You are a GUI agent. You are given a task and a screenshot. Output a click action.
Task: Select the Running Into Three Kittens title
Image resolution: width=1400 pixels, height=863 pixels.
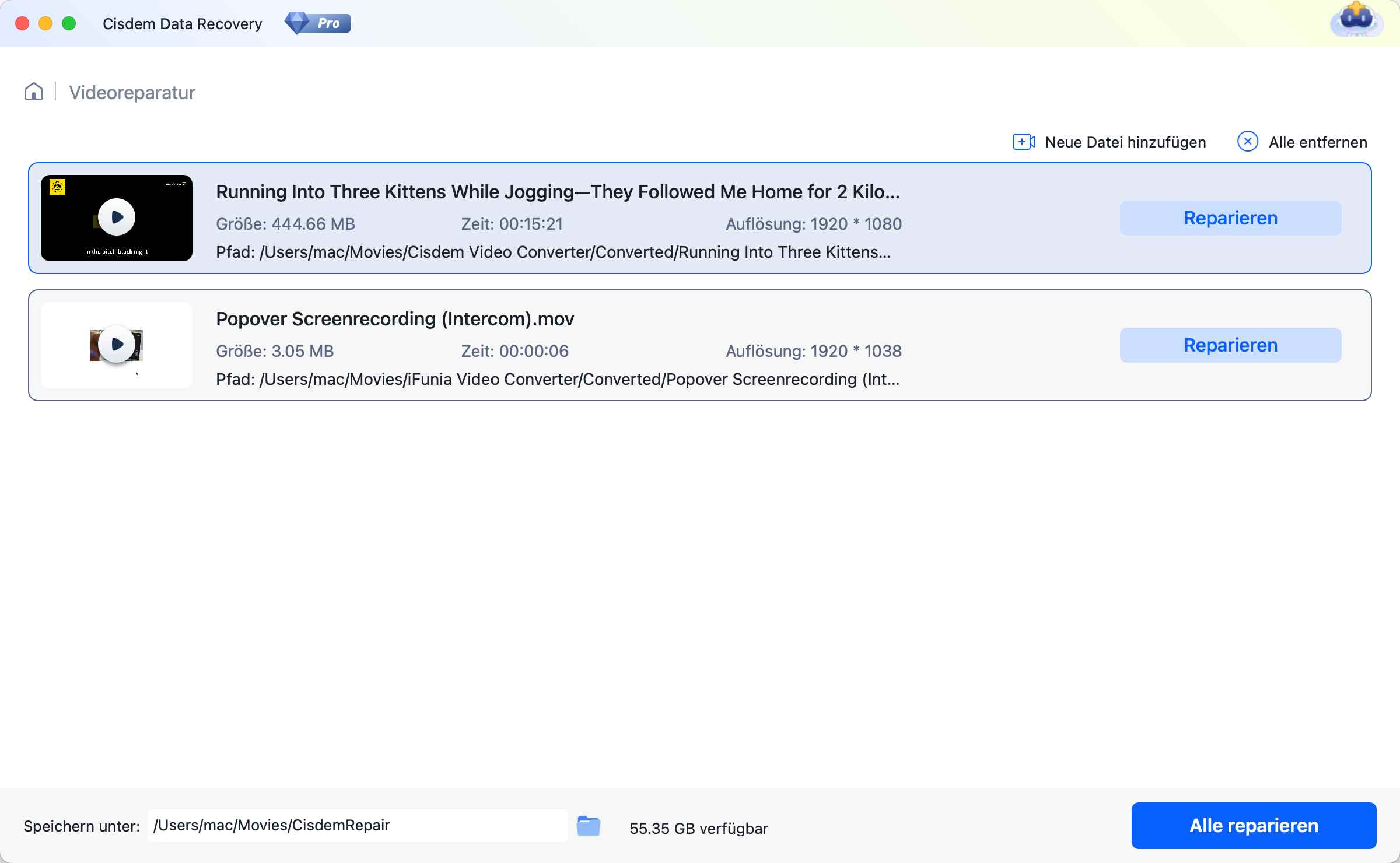[x=557, y=192]
